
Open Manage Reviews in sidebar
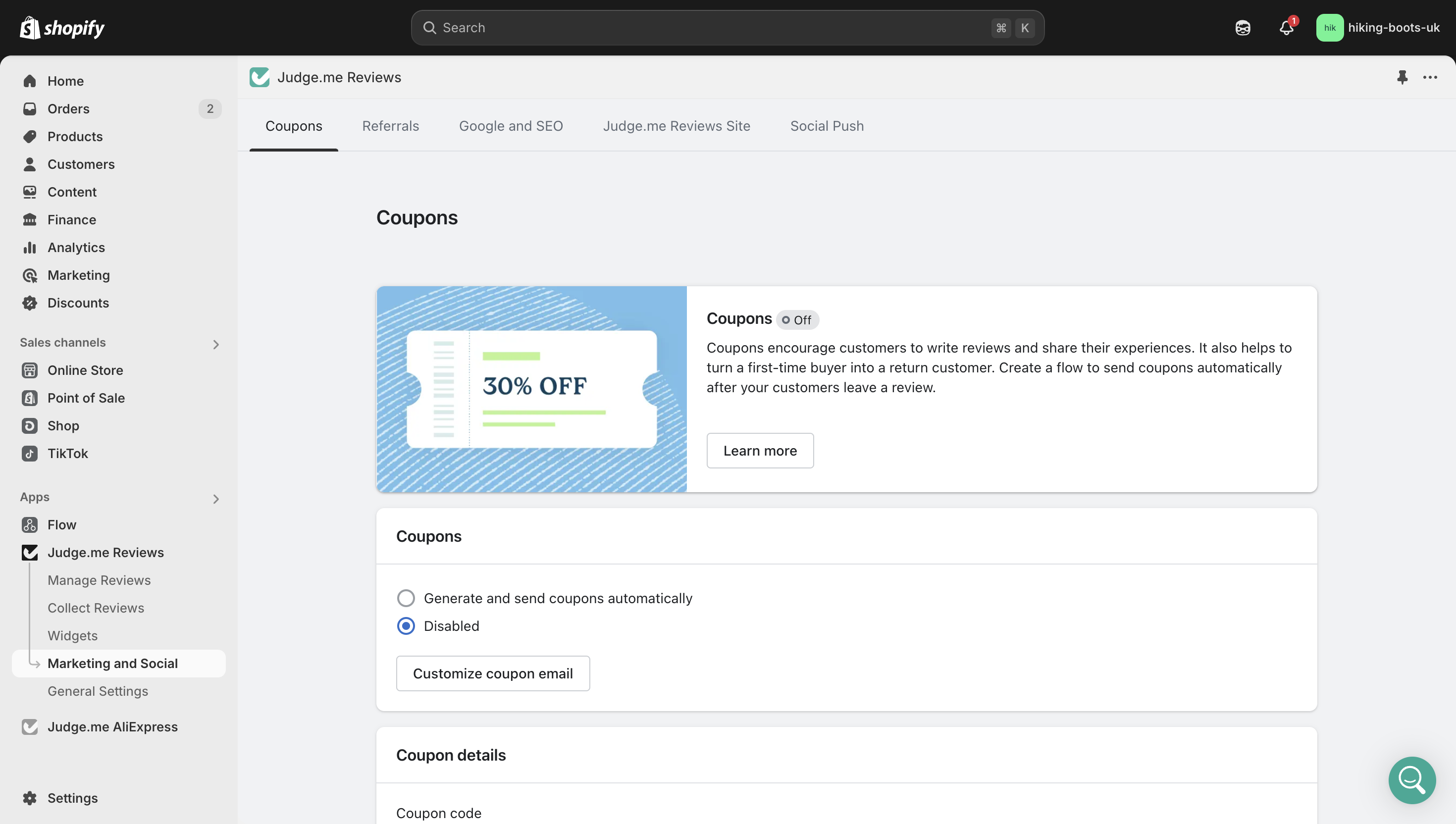(x=99, y=580)
